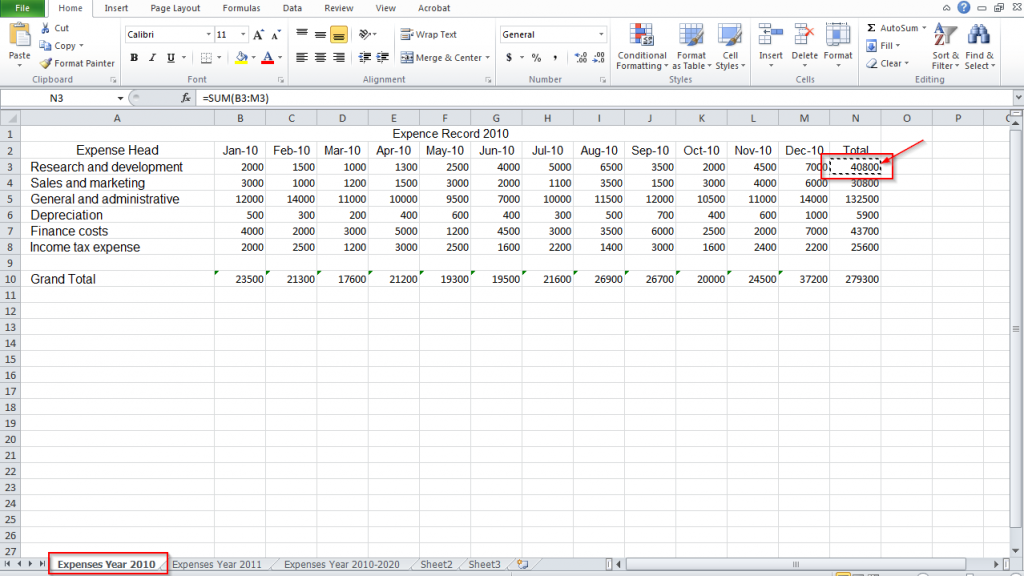The width and height of the screenshot is (1024, 576).
Task: Open the Name Box dropdown arrow
Action: tap(121, 99)
